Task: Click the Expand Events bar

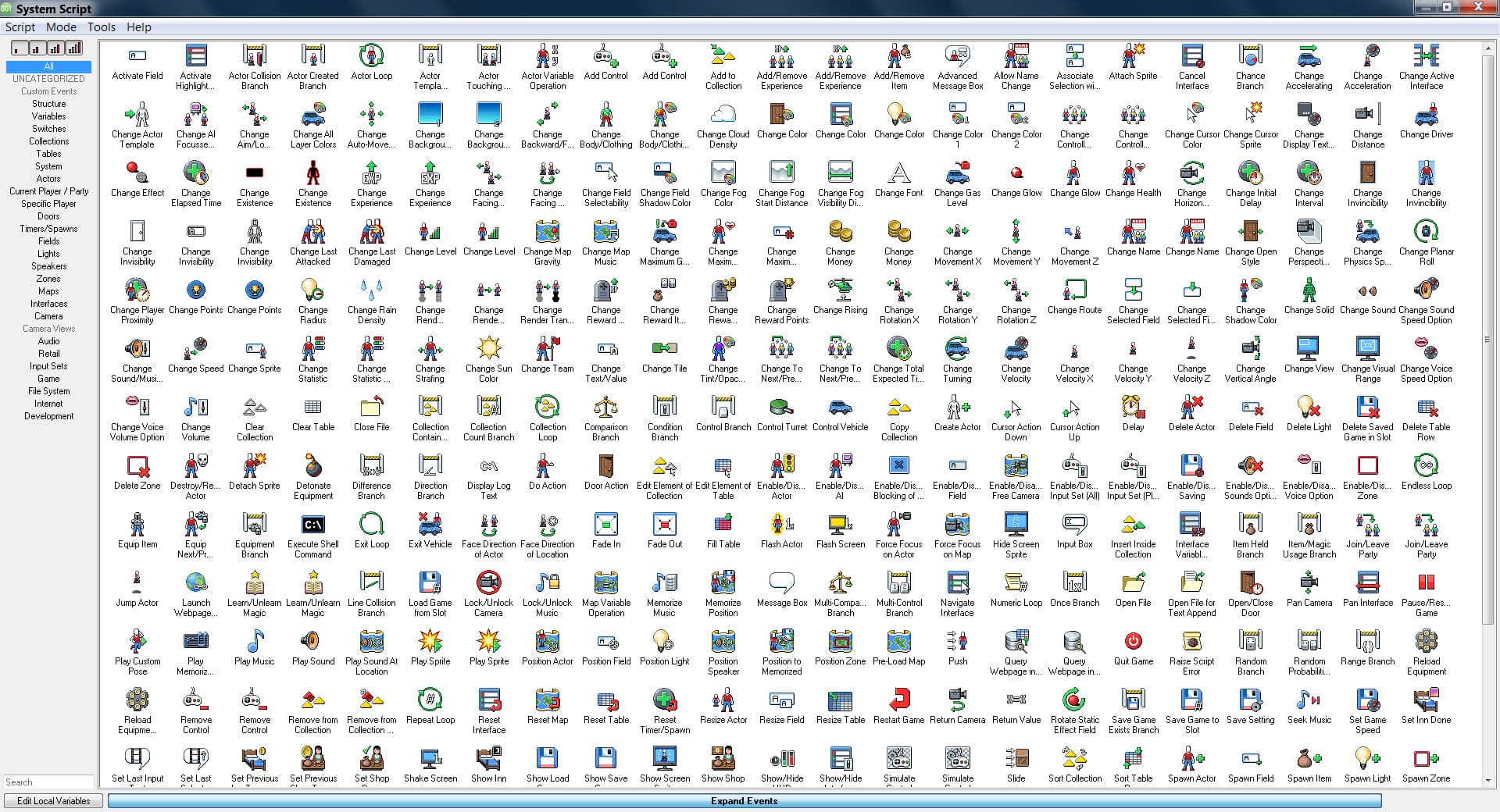Action: 742,801
